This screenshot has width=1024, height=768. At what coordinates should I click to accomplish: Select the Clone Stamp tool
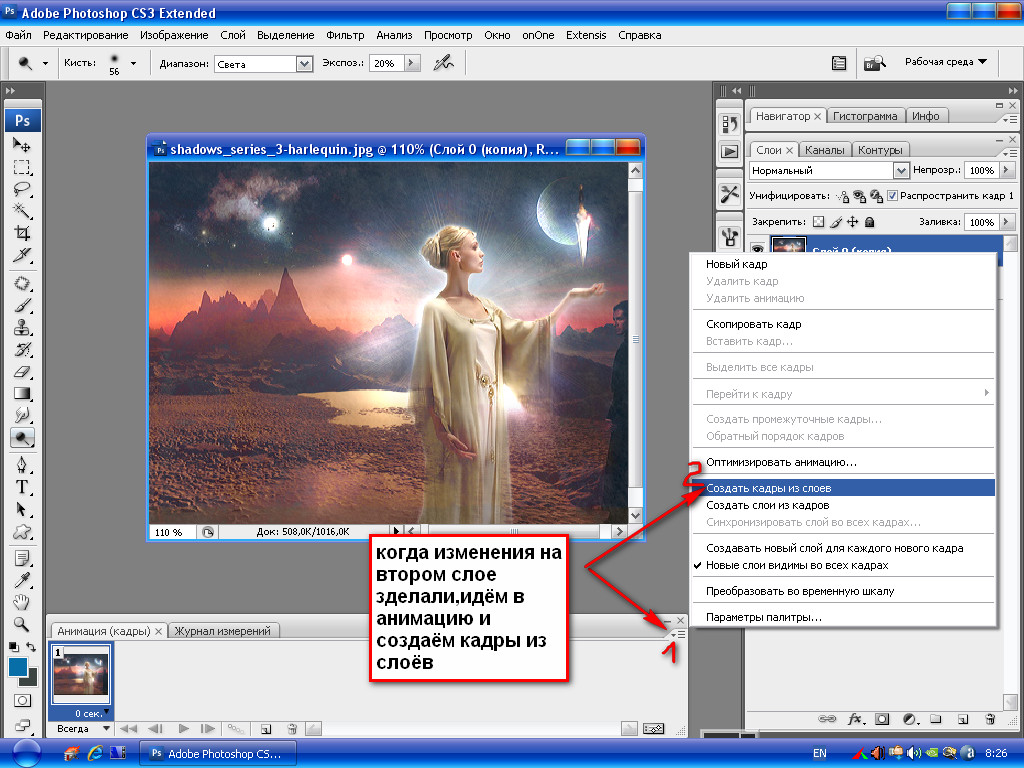[x=22, y=327]
